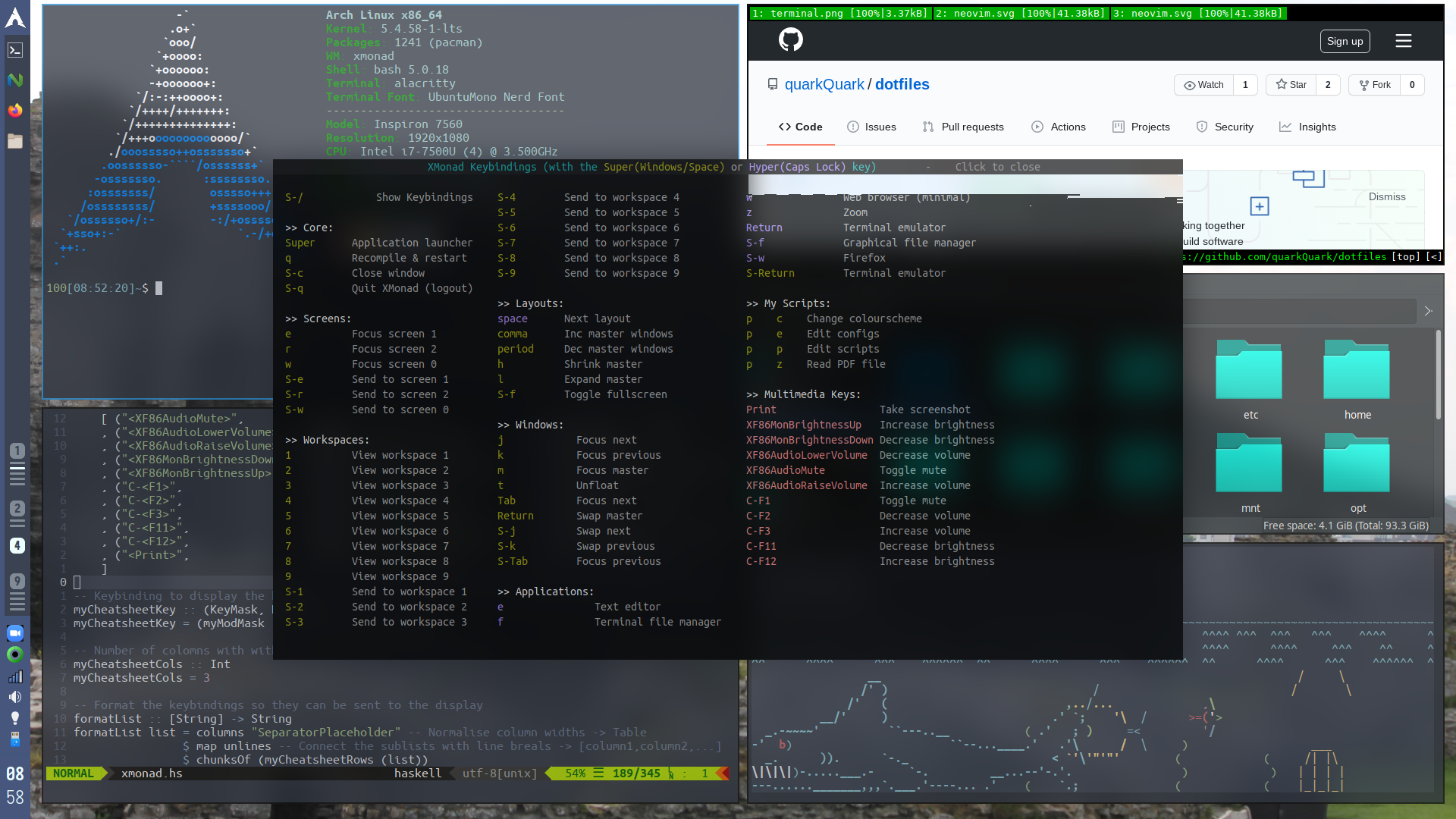Click the file manager icon in dock
Viewport: 1456px width, 819px height.
15,142
